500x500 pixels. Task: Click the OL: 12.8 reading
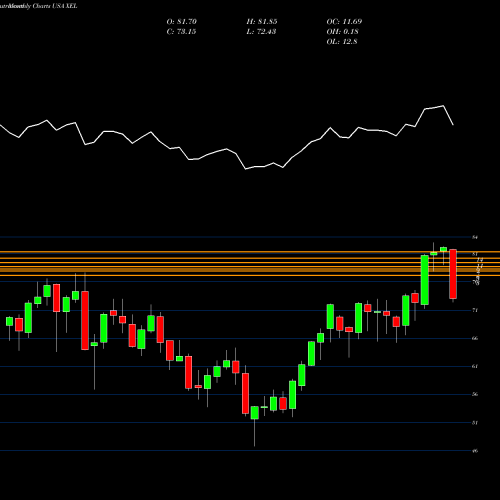342,42
